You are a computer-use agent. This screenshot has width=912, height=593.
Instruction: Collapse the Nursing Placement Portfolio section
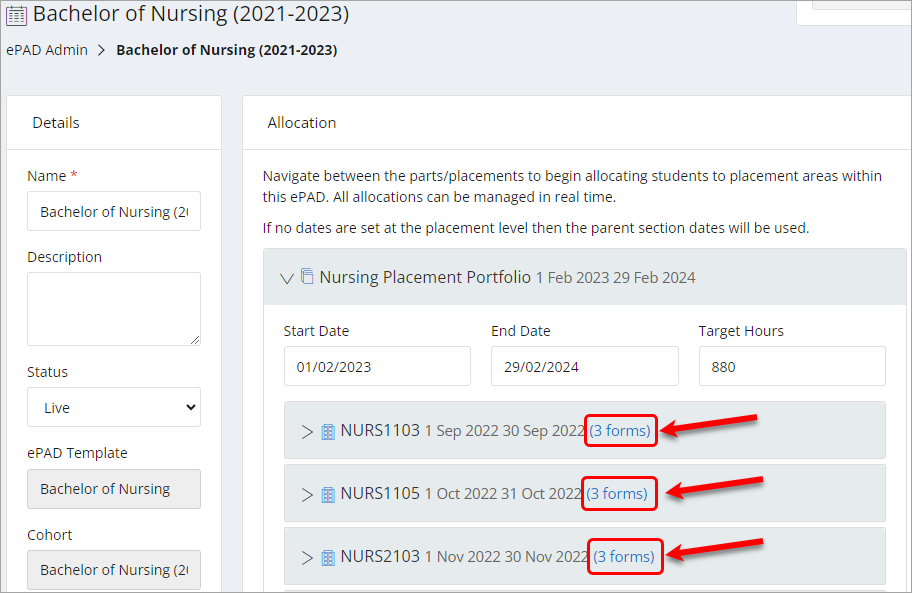pyautogui.click(x=287, y=278)
